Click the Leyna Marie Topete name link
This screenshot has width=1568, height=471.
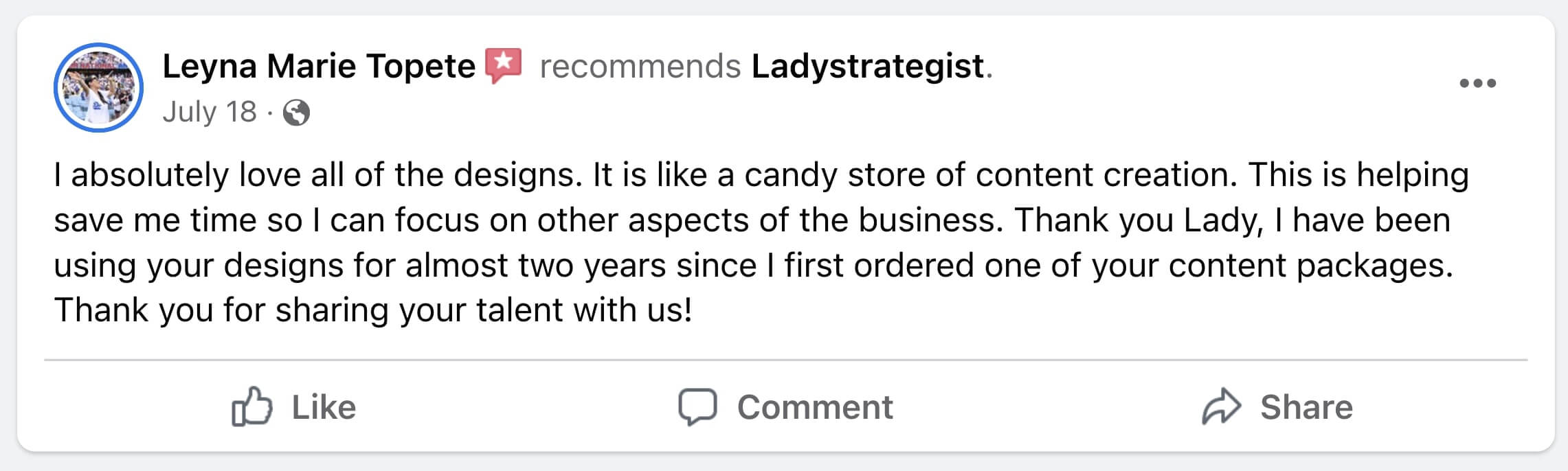[318, 67]
